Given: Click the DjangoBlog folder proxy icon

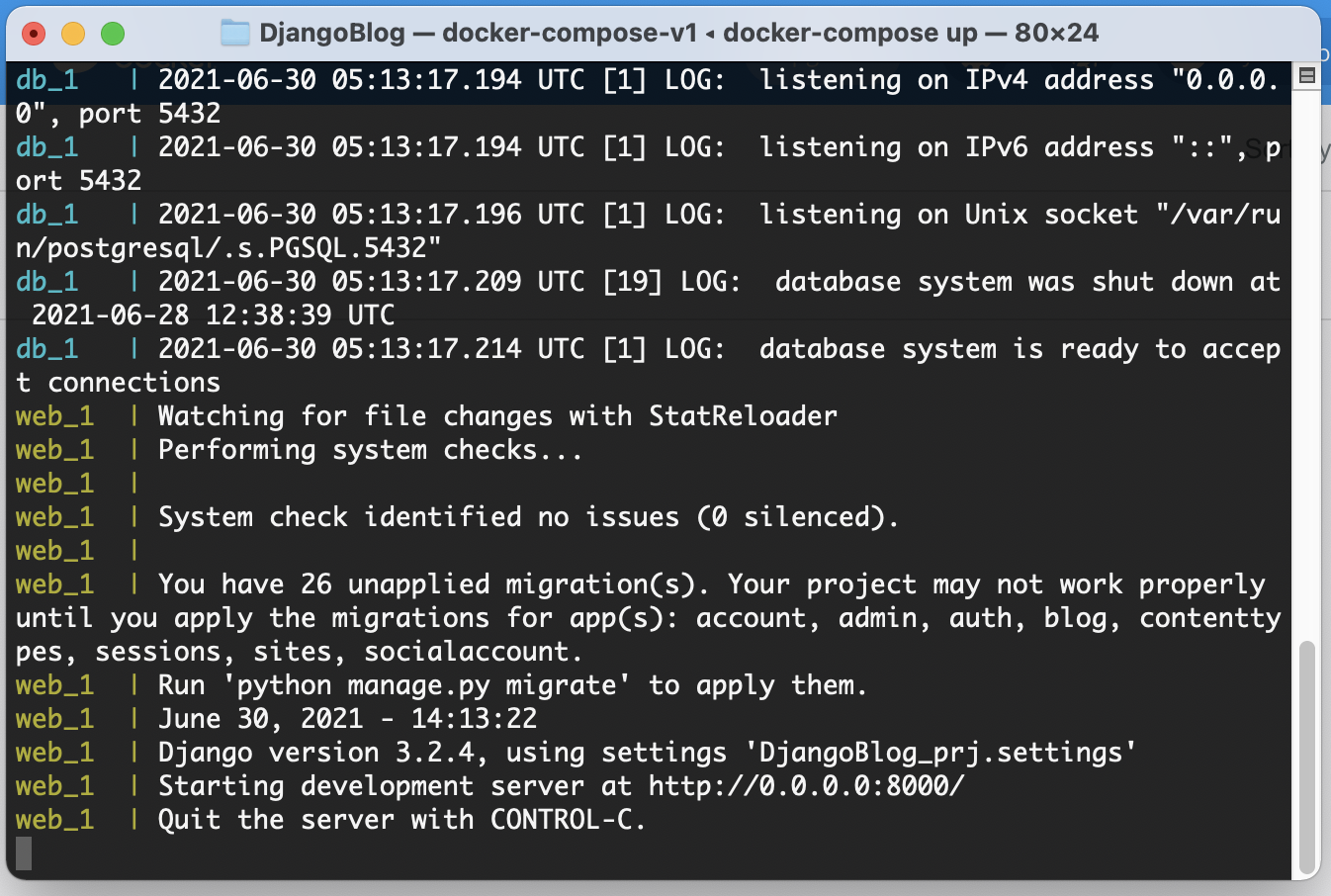Looking at the screenshot, I should (234, 33).
